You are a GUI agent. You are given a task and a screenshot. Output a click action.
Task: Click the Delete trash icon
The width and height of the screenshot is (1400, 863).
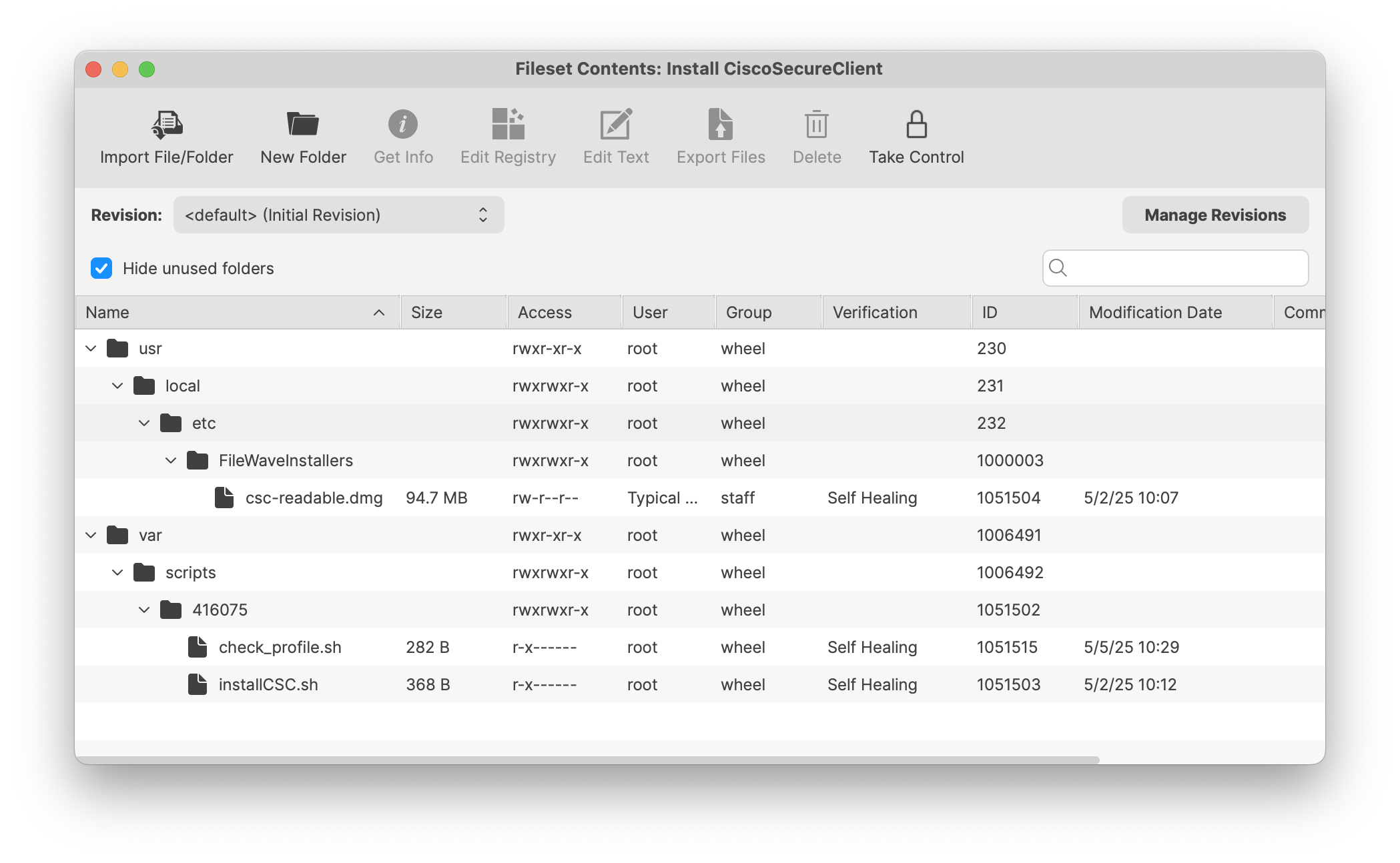(x=817, y=124)
